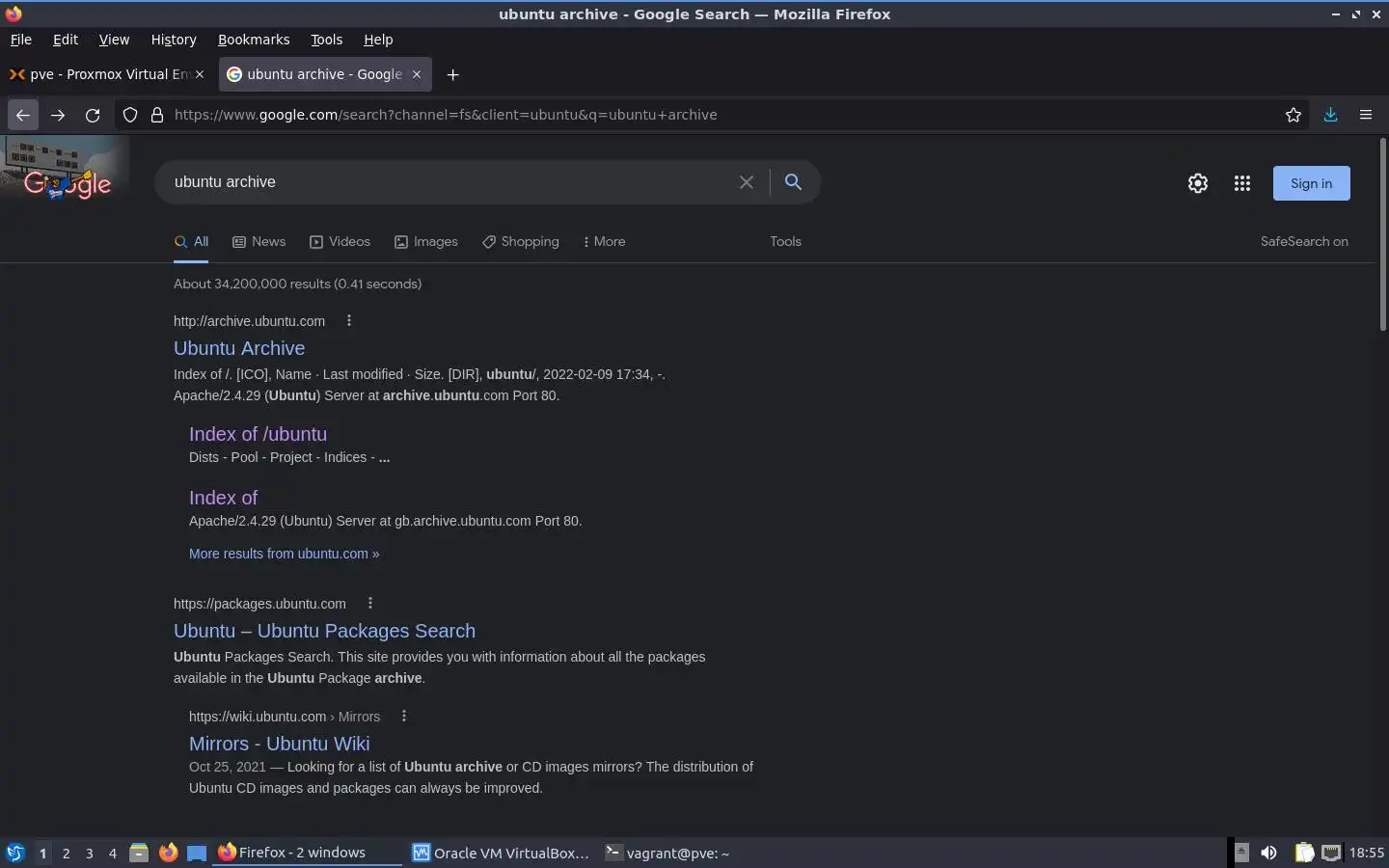Reload the current page

[93, 115]
